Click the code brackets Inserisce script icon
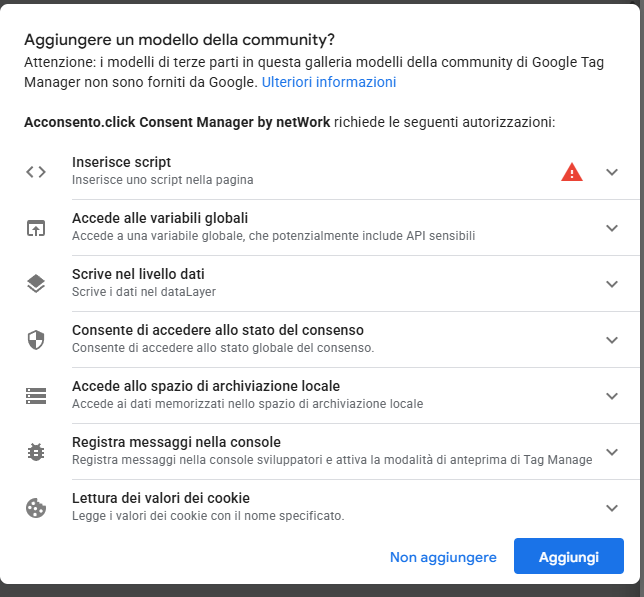 tap(36, 172)
